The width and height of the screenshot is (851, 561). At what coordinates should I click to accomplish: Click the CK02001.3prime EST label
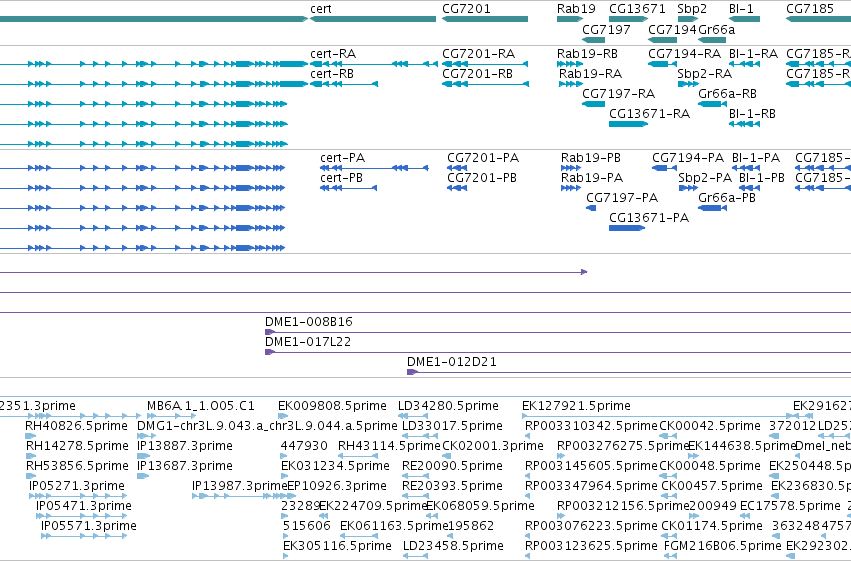click(493, 446)
